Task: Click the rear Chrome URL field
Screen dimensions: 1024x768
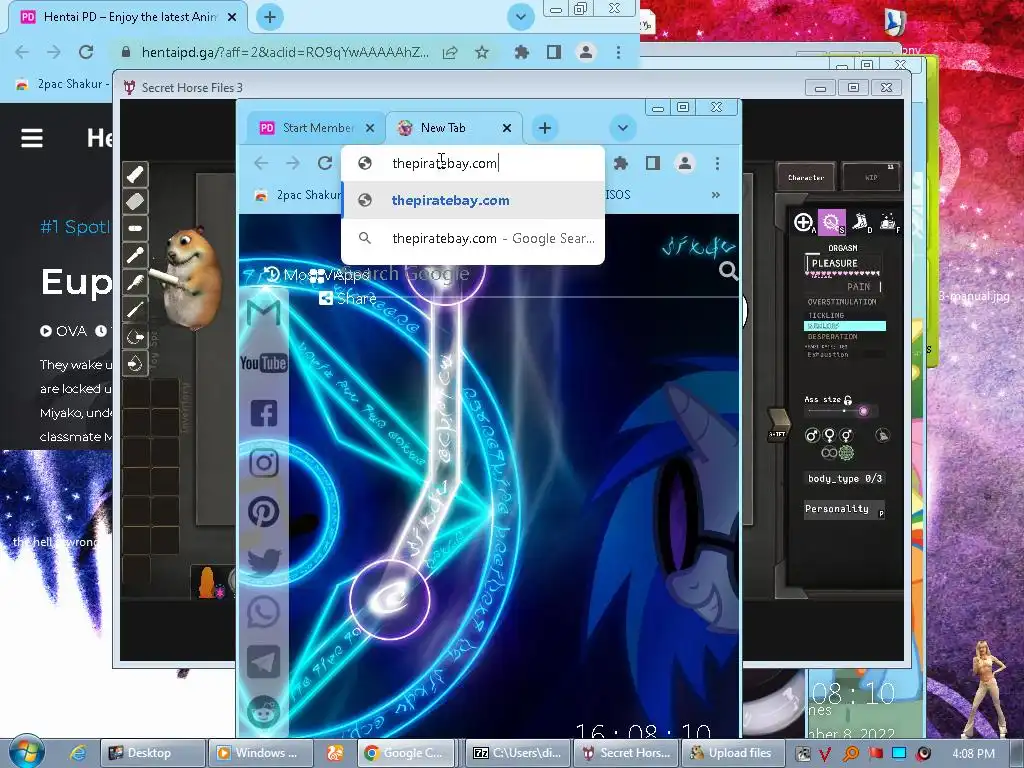Action: 285,52
